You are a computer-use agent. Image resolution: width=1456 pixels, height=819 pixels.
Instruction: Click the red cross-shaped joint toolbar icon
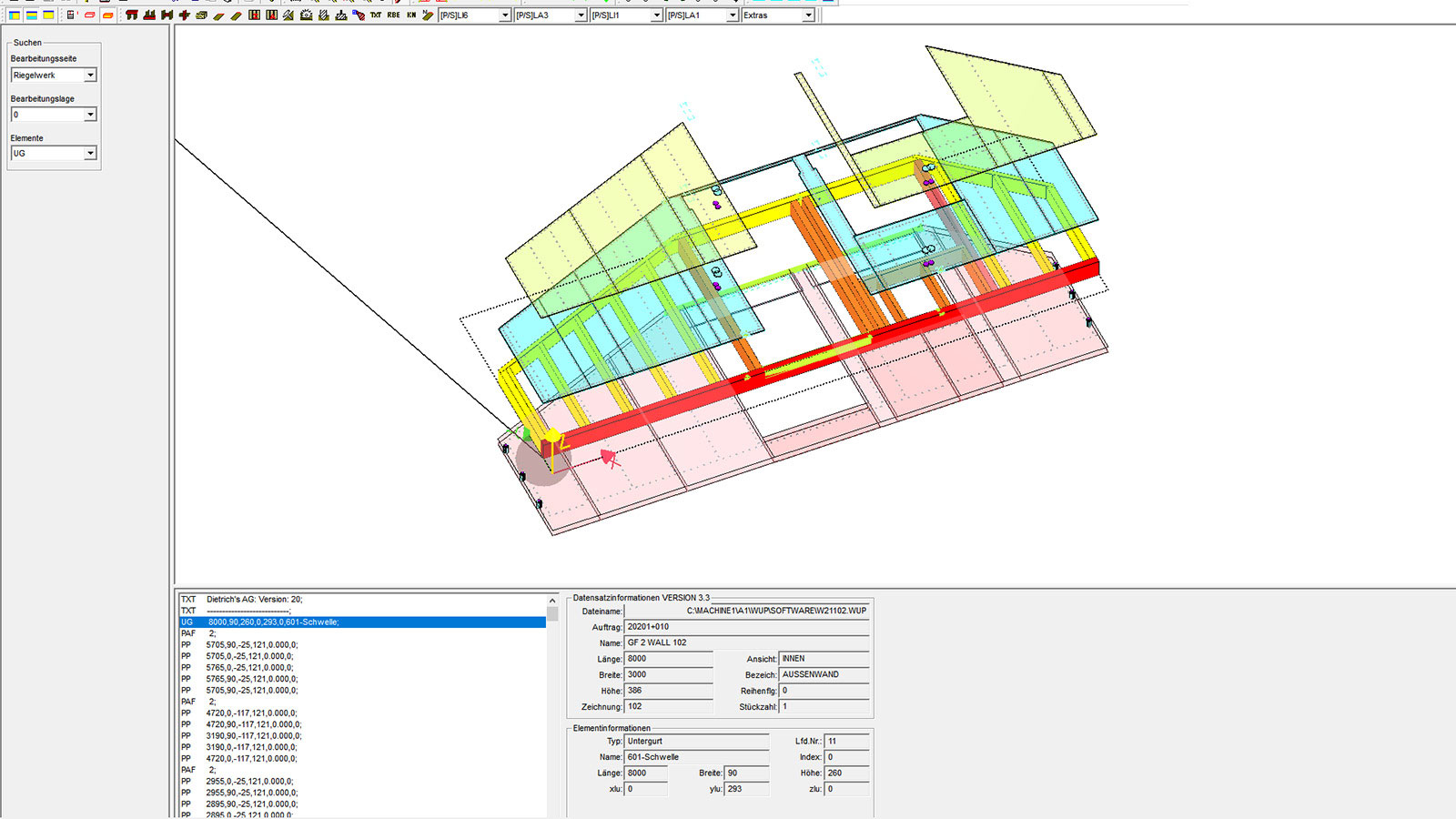pyautogui.click(x=185, y=15)
